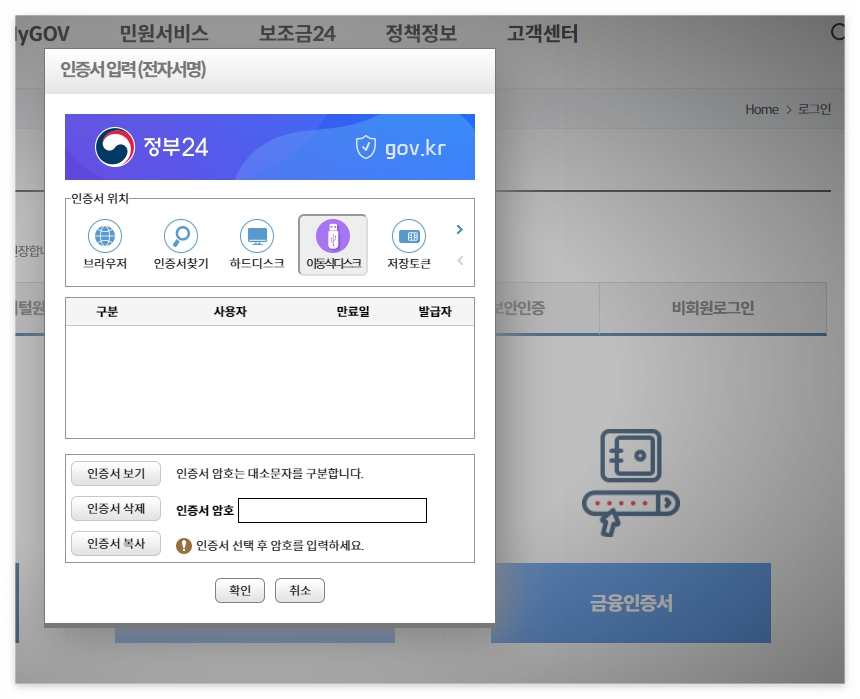Viewport: 860px width, 699px height.
Task: Cancel using the 취소 button
Action: coord(299,590)
